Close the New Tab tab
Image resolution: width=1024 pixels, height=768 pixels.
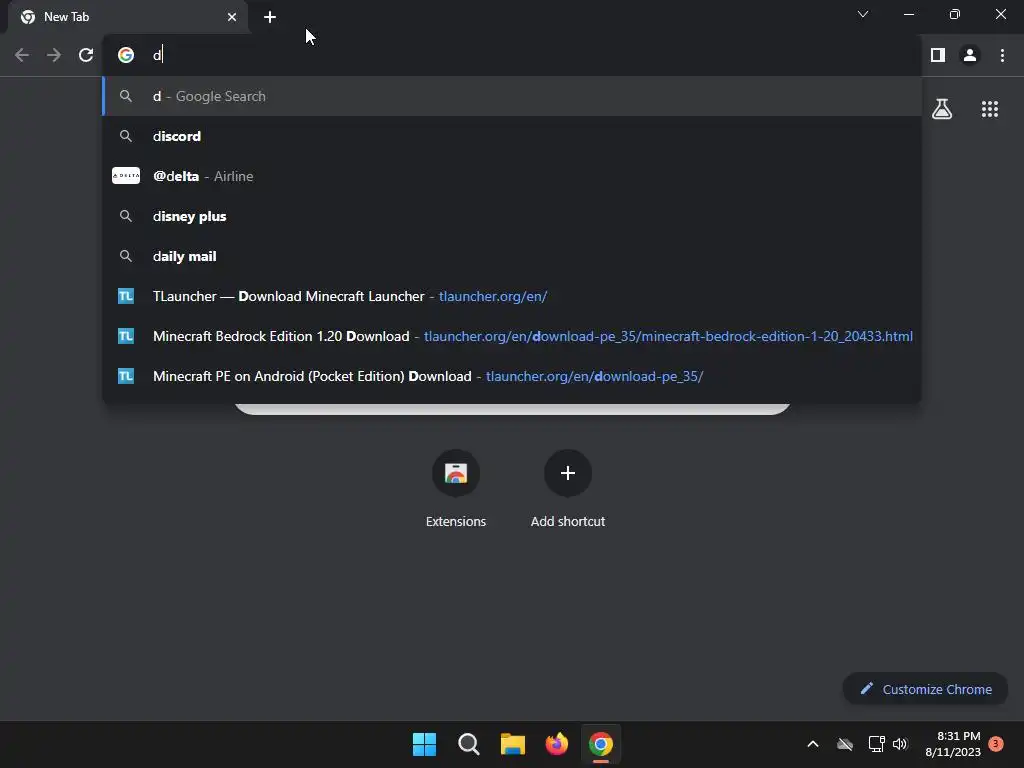click(x=232, y=17)
